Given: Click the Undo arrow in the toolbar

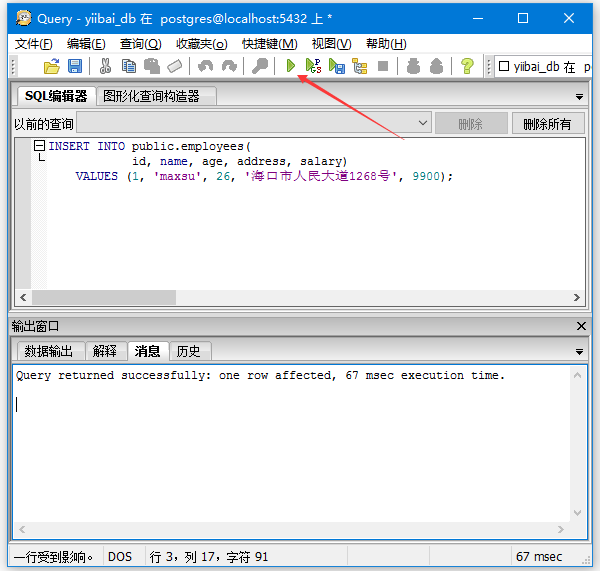Looking at the screenshot, I should [x=206, y=66].
